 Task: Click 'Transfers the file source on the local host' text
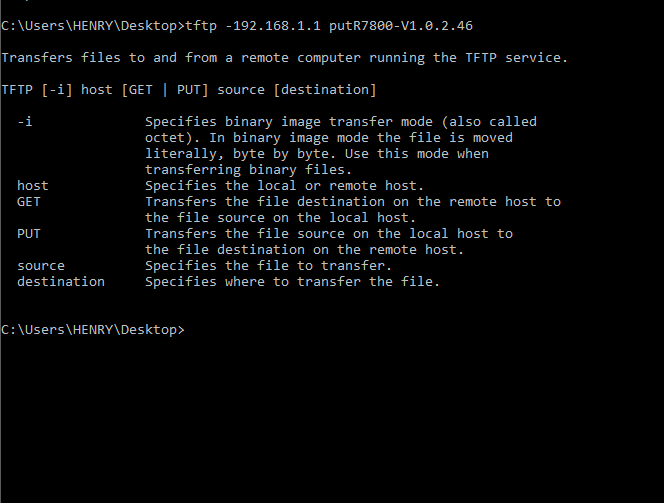(x=328, y=233)
